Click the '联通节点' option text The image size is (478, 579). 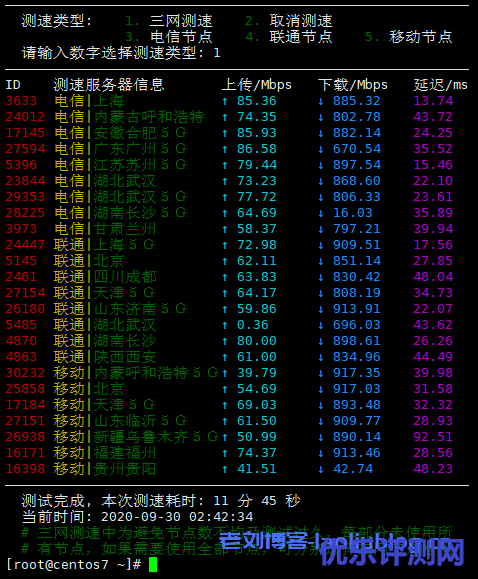coord(301,37)
